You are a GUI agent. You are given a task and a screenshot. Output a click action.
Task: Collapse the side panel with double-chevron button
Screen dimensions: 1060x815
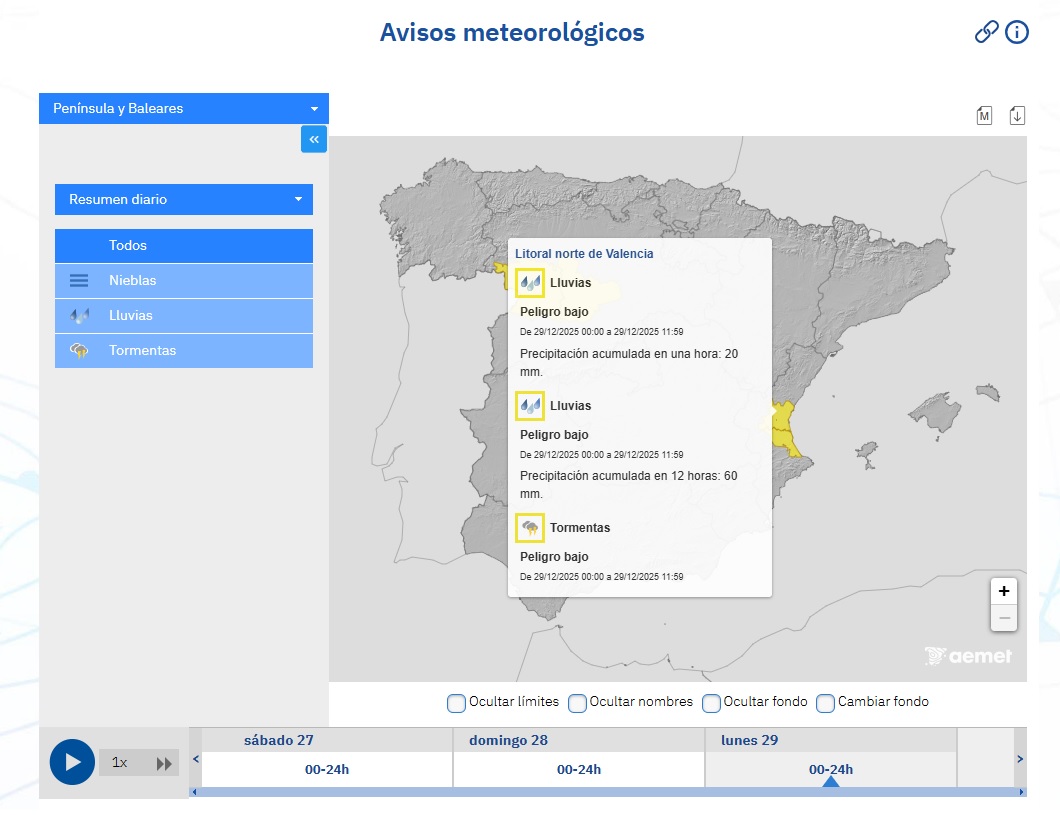(314, 139)
